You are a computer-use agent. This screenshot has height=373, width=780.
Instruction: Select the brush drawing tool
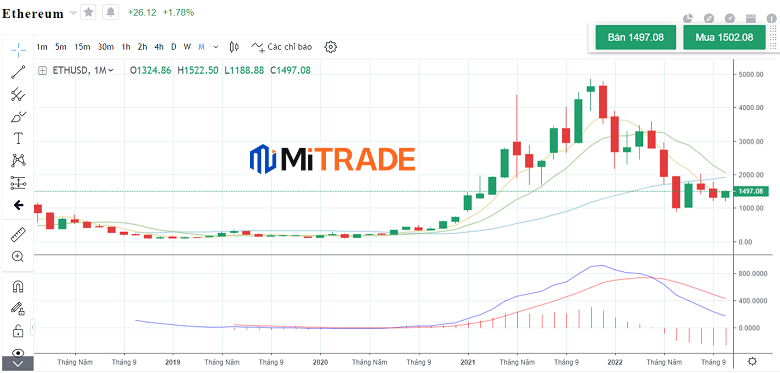[x=18, y=116]
